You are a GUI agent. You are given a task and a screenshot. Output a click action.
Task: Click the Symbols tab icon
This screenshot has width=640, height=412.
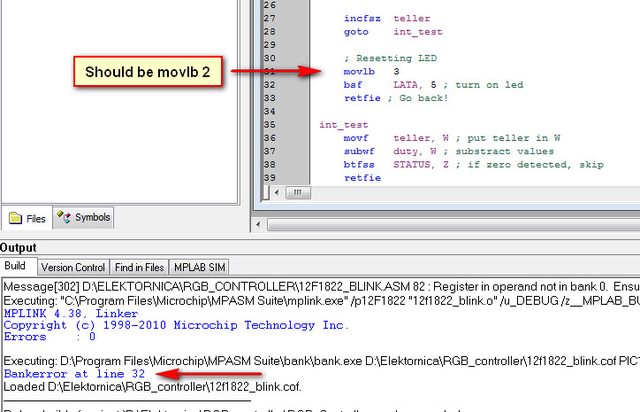click(x=64, y=217)
